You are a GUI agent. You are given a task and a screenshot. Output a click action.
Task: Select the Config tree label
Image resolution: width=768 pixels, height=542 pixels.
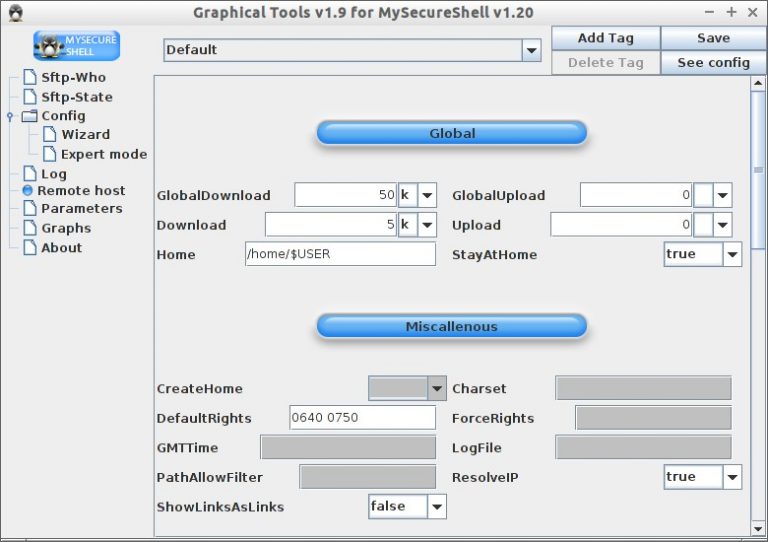coord(63,116)
